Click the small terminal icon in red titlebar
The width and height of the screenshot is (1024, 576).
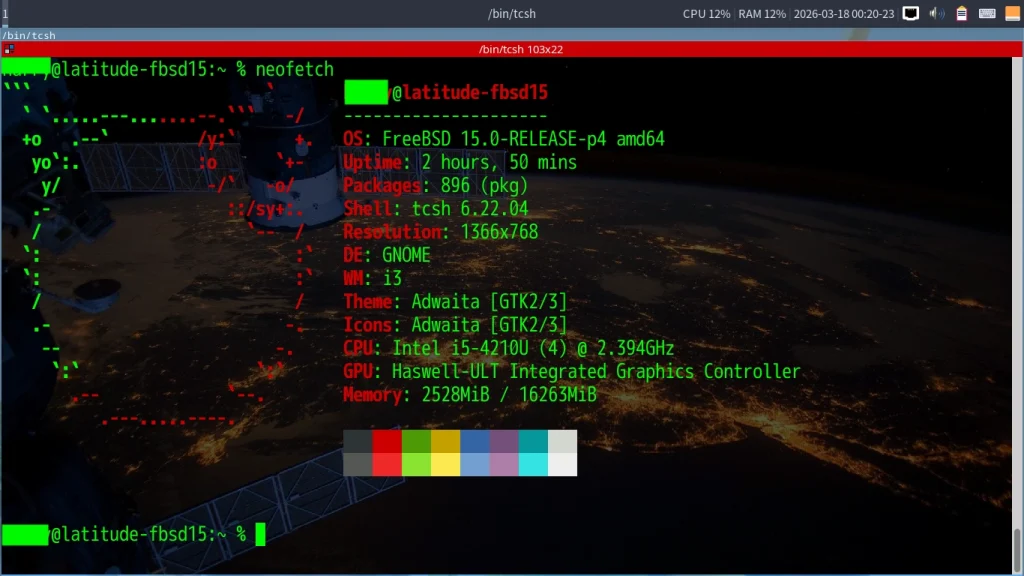point(7,49)
